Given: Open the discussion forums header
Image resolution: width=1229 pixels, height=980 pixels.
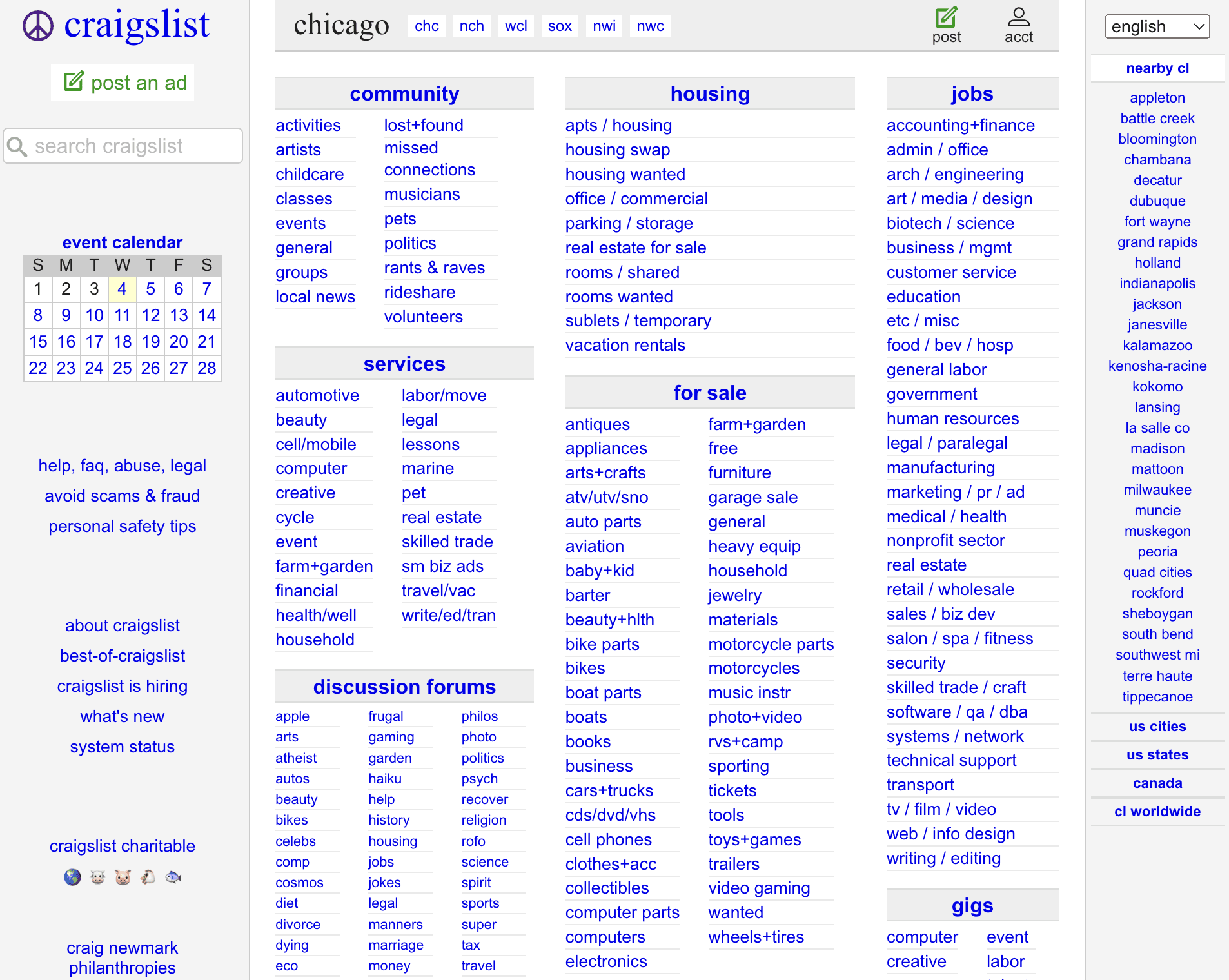Looking at the screenshot, I should coord(404,687).
